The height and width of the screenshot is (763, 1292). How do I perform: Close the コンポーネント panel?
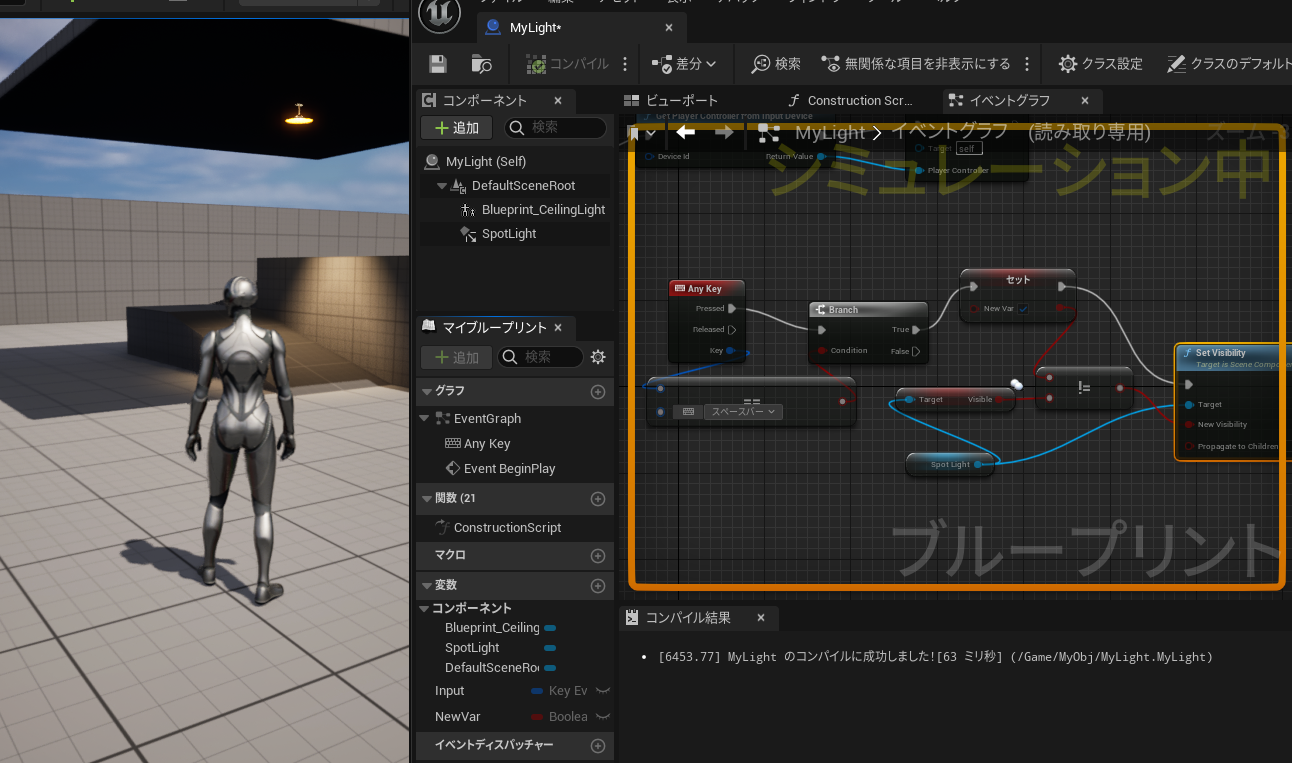pyautogui.click(x=558, y=100)
